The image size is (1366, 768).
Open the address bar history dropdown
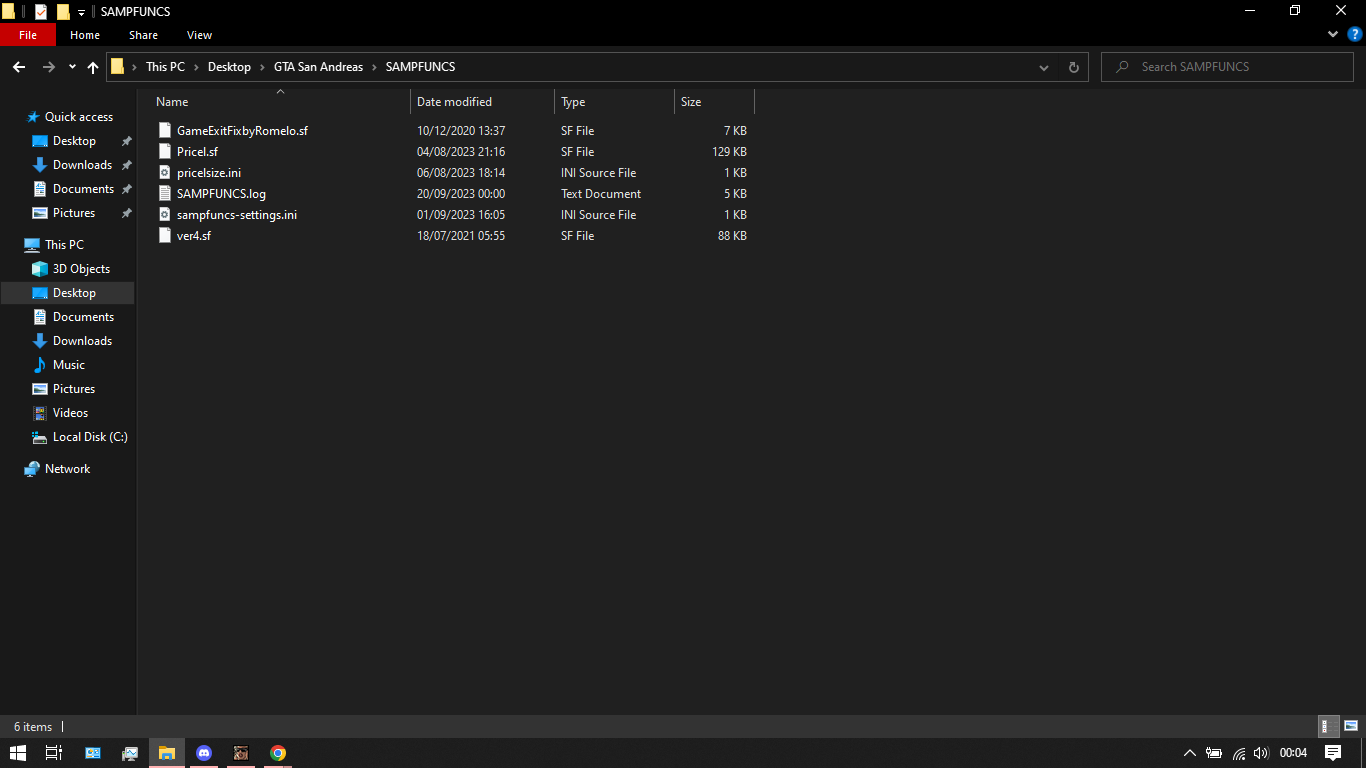click(x=1044, y=67)
